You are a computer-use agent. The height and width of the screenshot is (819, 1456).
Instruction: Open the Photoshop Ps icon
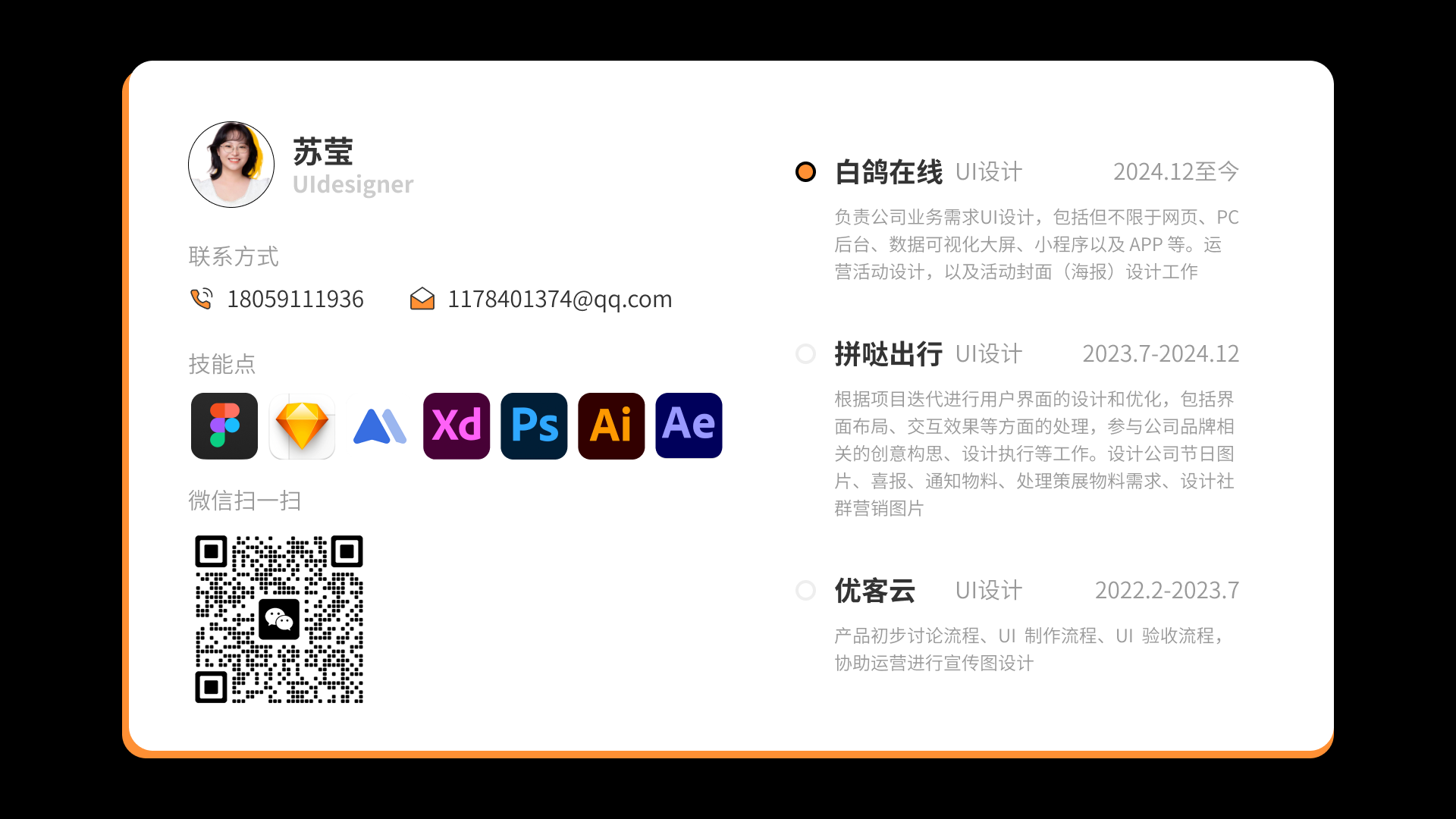(x=534, y=426)
